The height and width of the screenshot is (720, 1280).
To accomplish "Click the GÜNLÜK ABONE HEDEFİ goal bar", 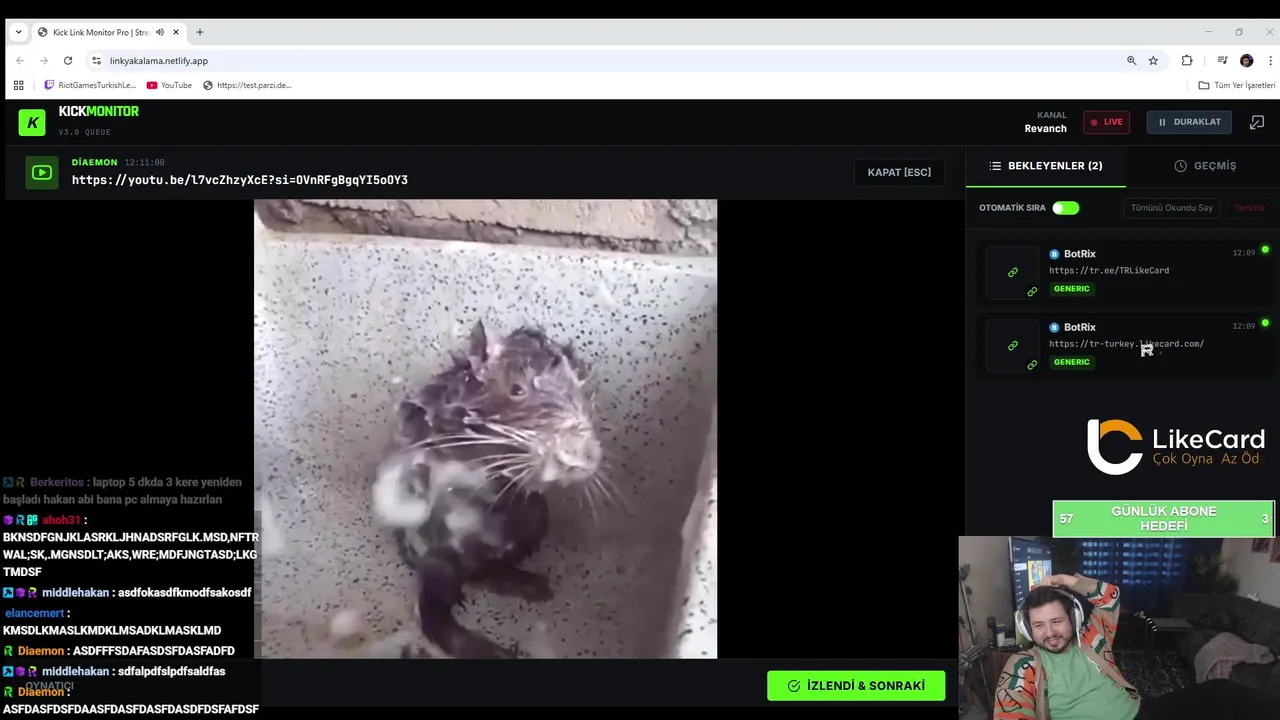I will (1164, 519).
